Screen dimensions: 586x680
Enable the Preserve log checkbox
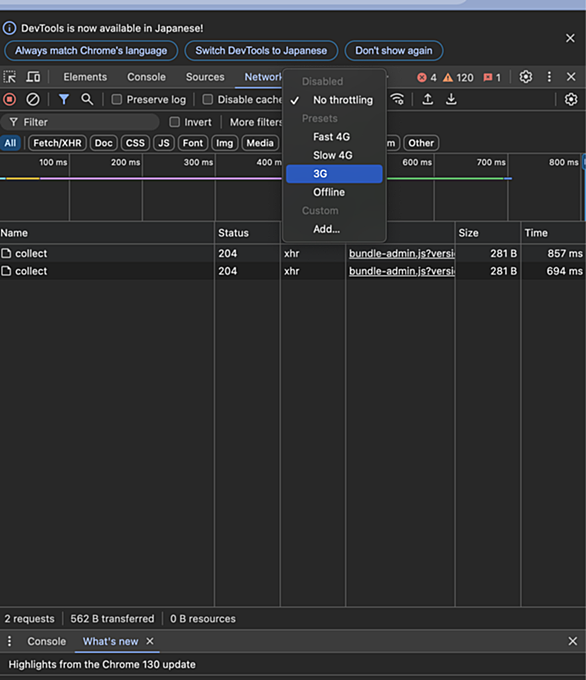click(x=117, y=100)
